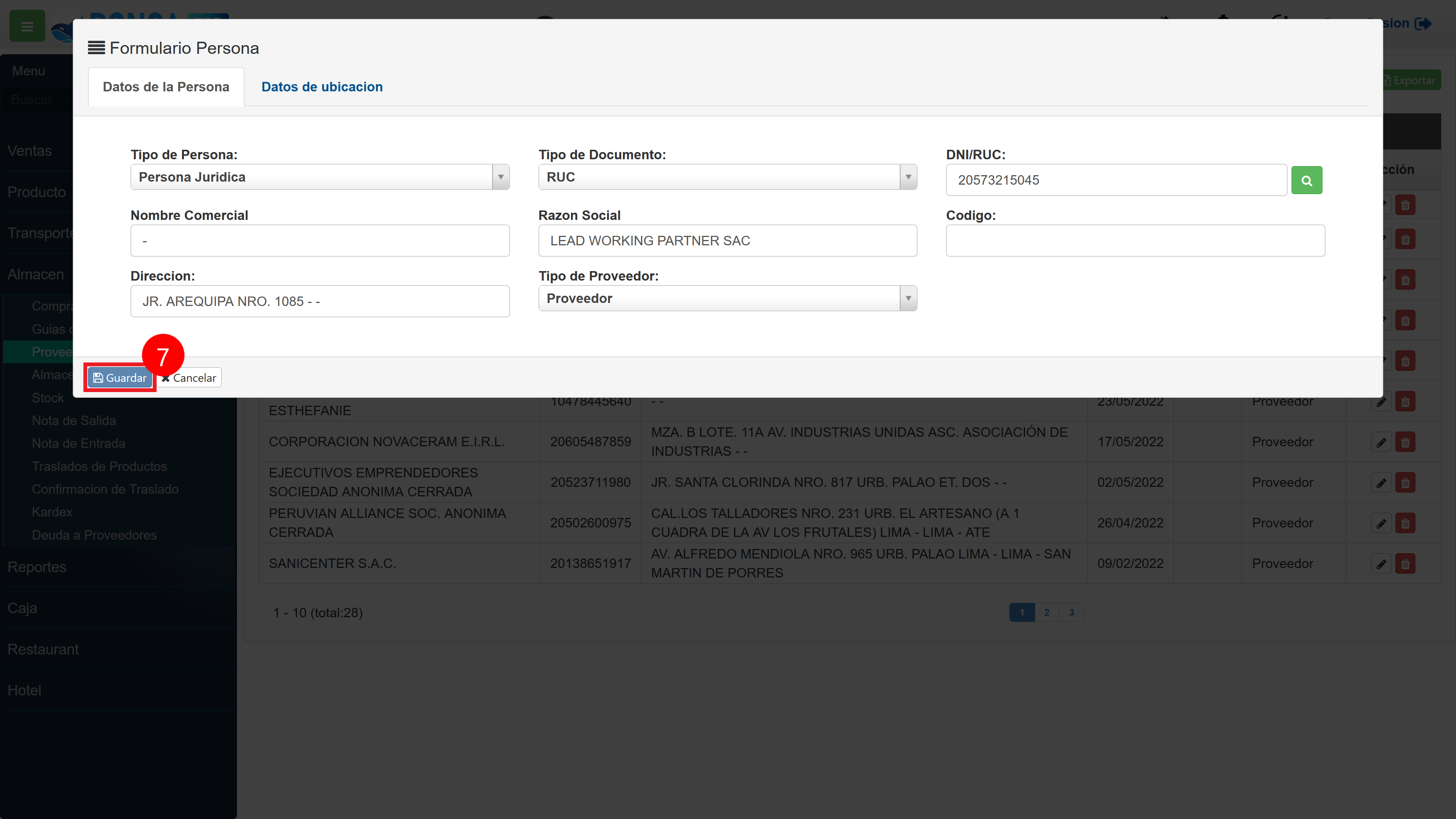1456x819 pixels.
Task: Toggle the green hamburger menu button
Action: [27, 26]
